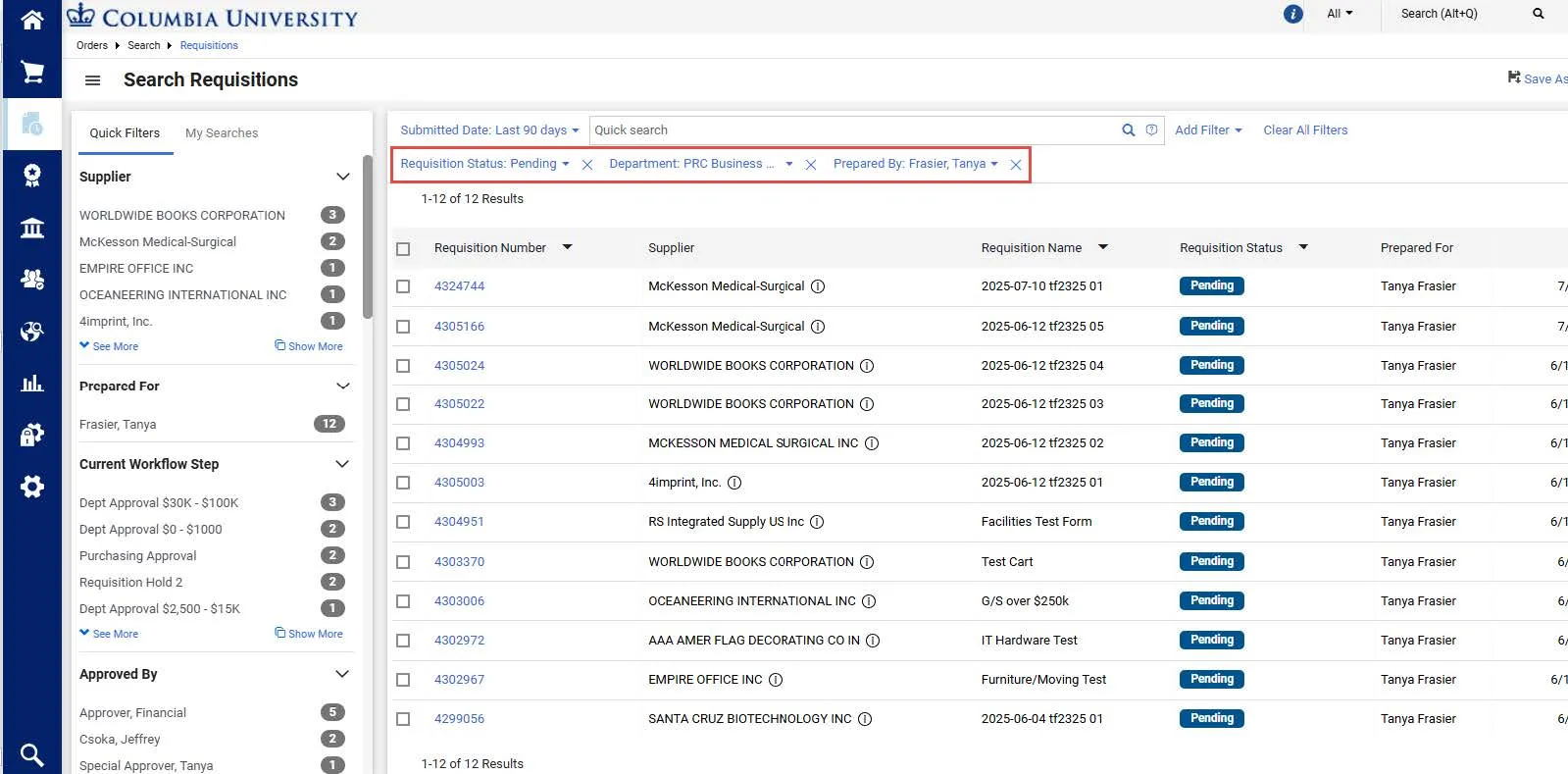Check the box for requisition 4305024
This screenshot has width=1568, height=774.
tap(403, 366)
